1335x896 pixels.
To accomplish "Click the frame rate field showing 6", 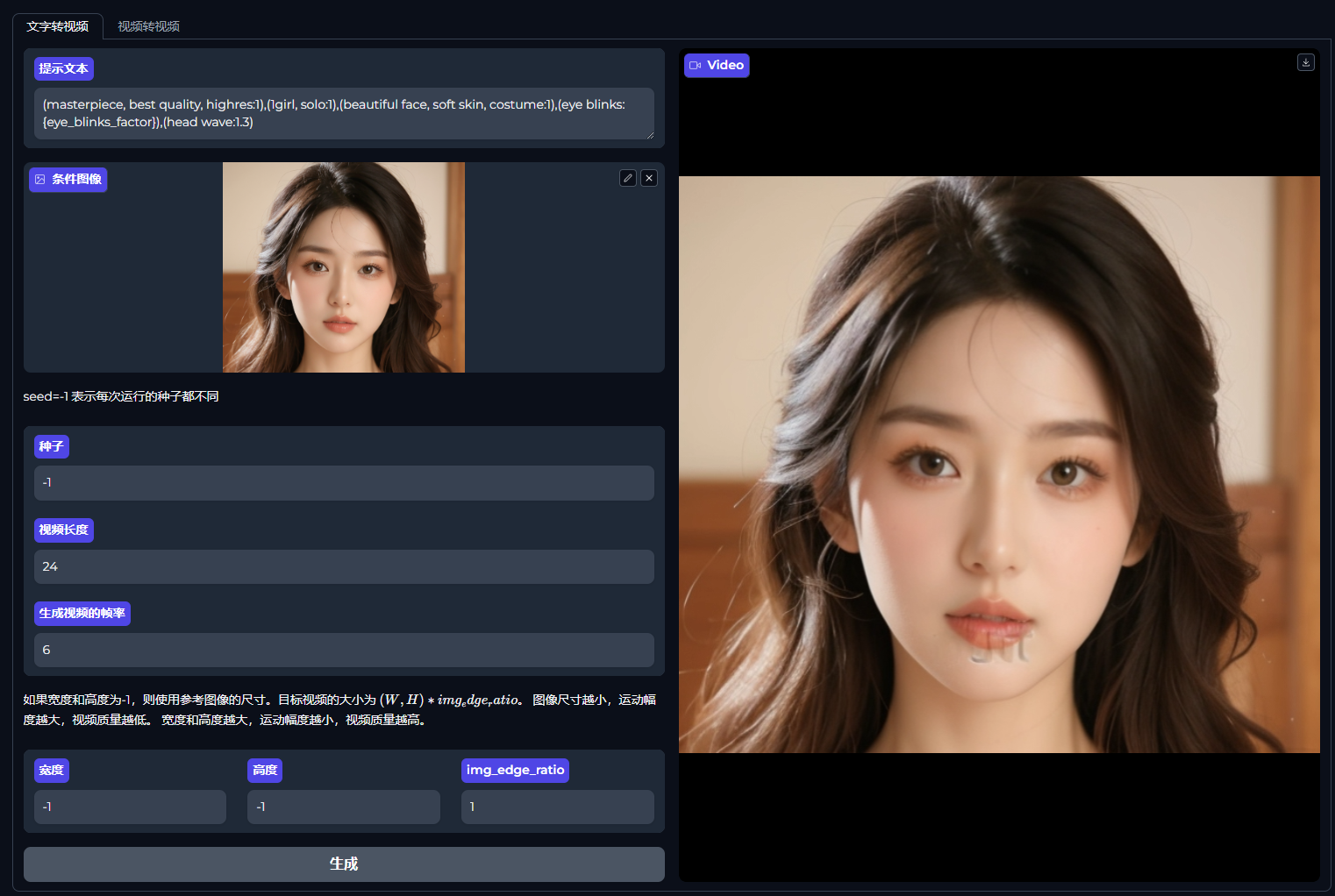I will tap(343, 650).
